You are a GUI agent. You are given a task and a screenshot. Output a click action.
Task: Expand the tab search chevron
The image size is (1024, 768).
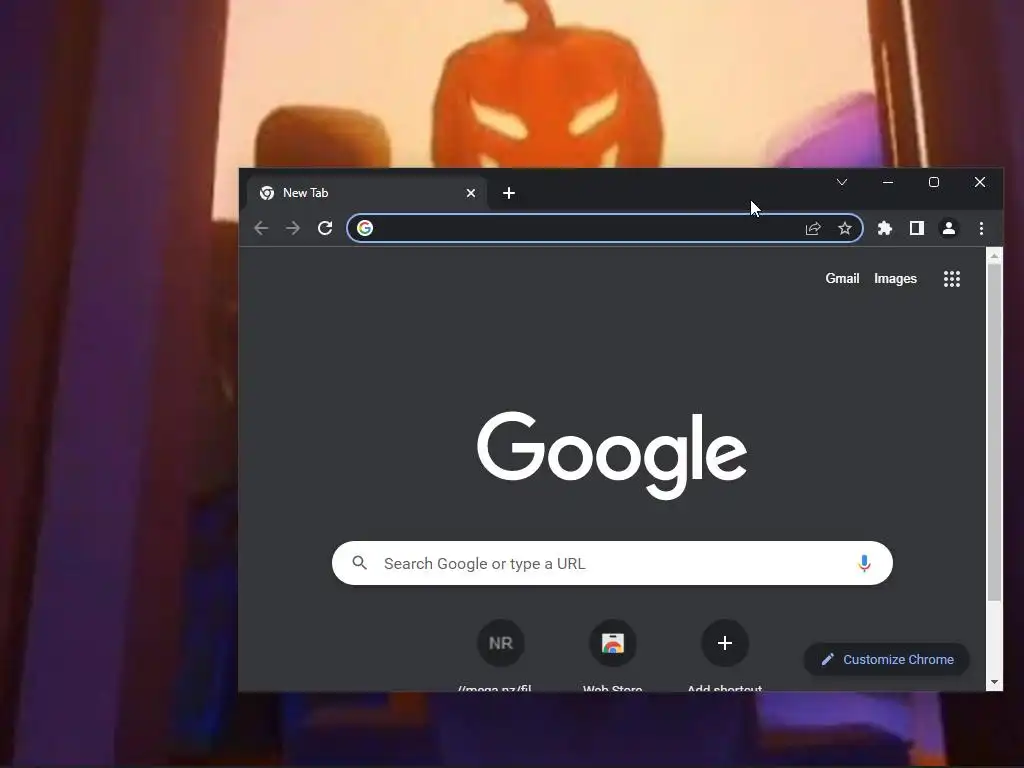[x=842, y=182]
